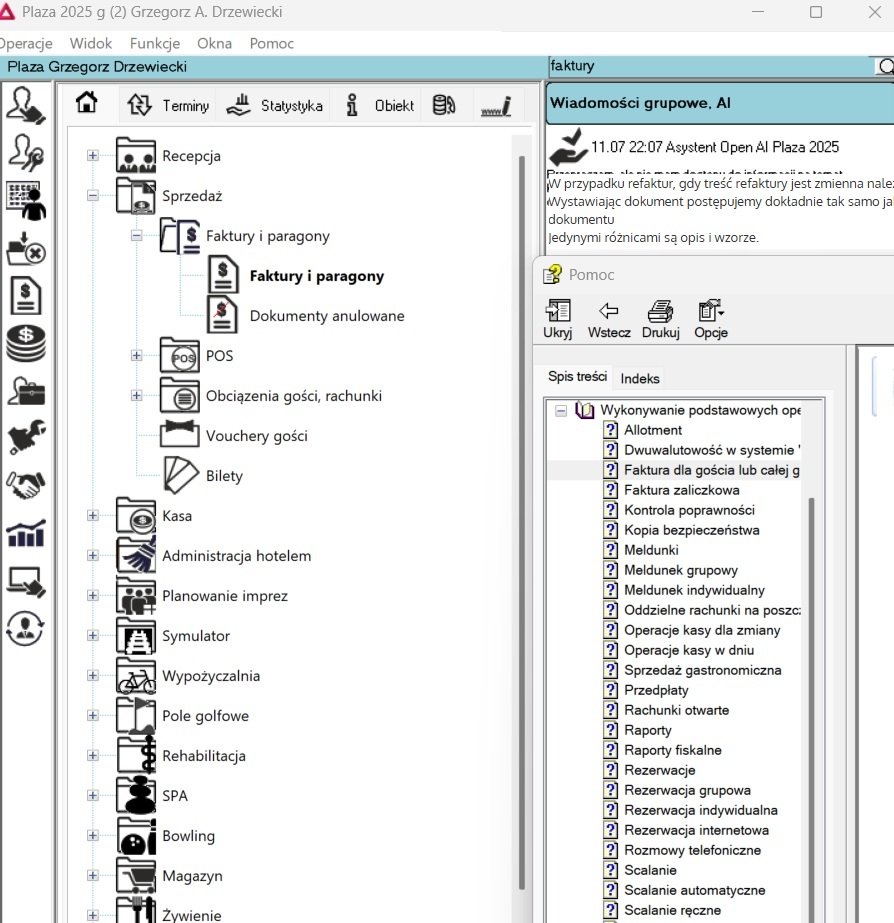Open the Statystyka toolbar button

pyautogui.click(x=275, y=105)
